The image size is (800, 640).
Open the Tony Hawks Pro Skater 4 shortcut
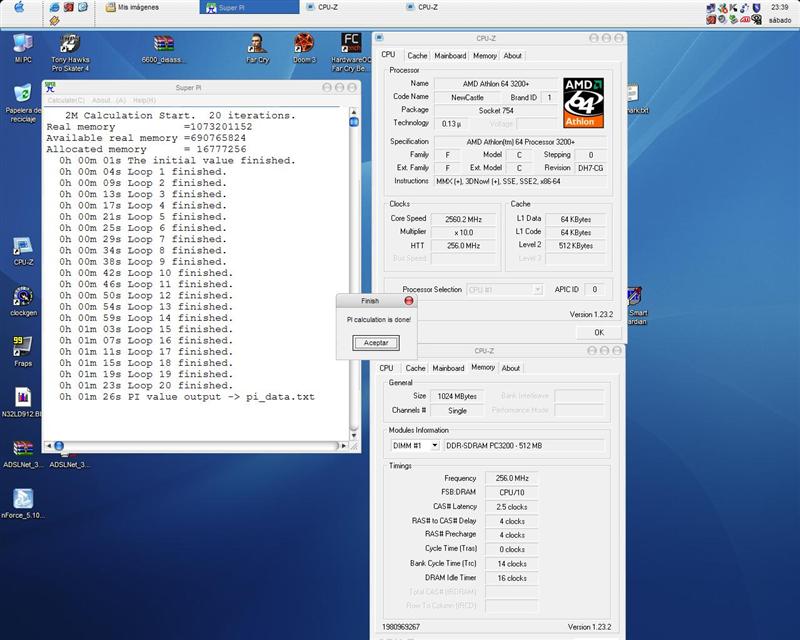(70, 44)
